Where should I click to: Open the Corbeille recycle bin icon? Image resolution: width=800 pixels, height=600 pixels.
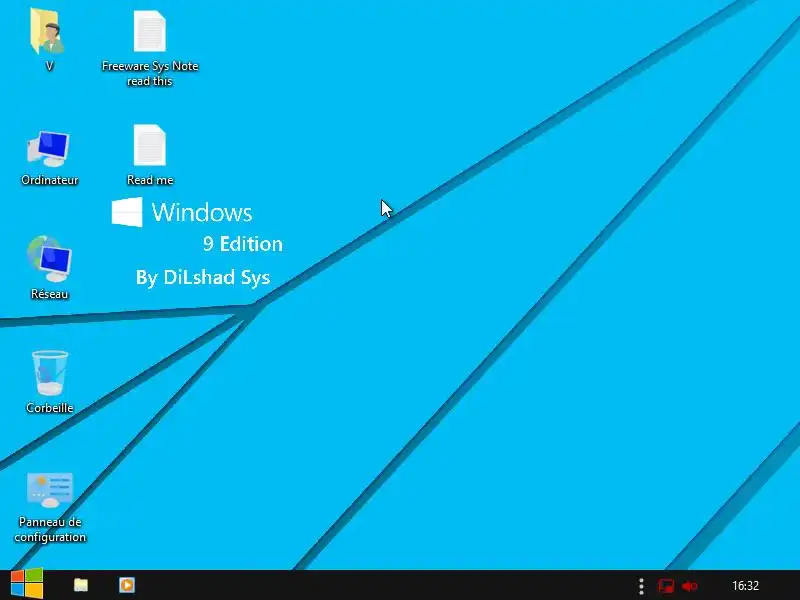[x=49, y=372]
